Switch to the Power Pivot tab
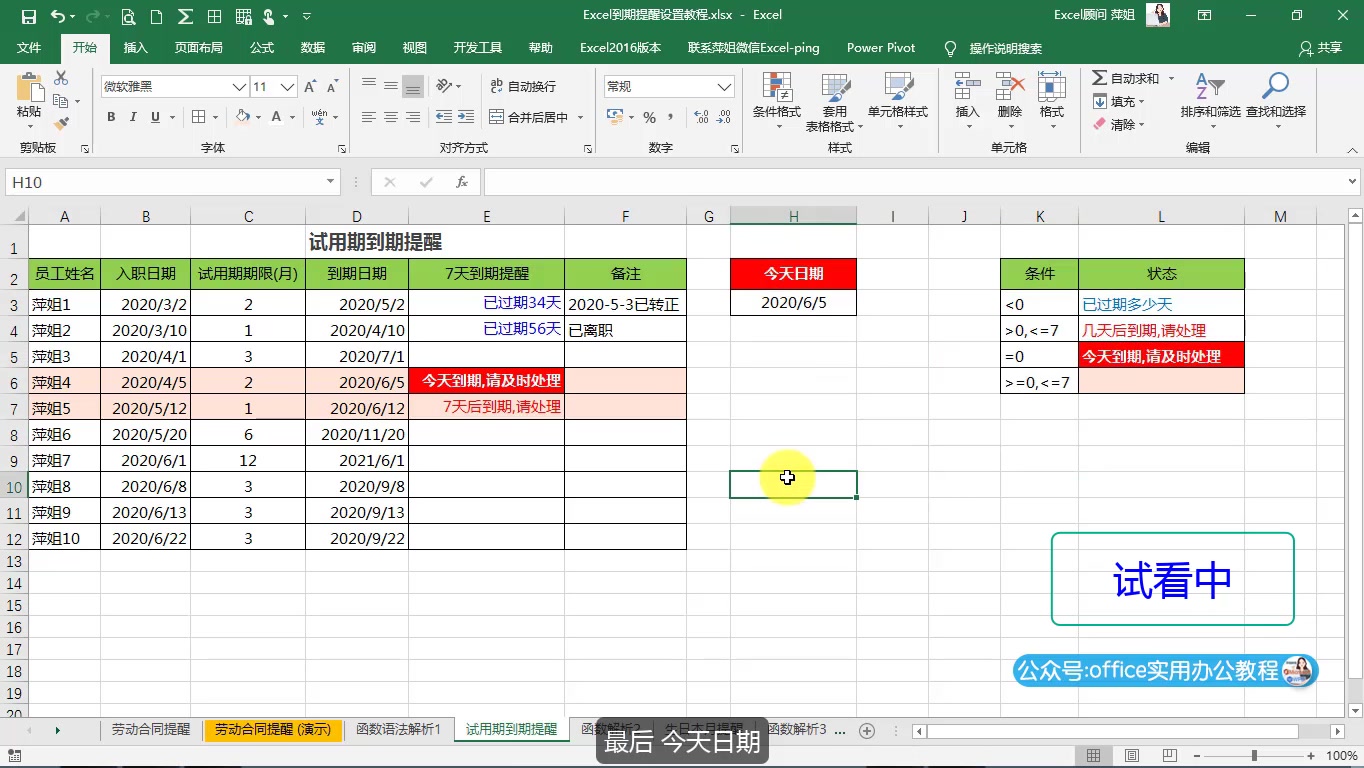Image resolution: width=1364 pixels, height=768 pixels. click(x=881, y=48)
